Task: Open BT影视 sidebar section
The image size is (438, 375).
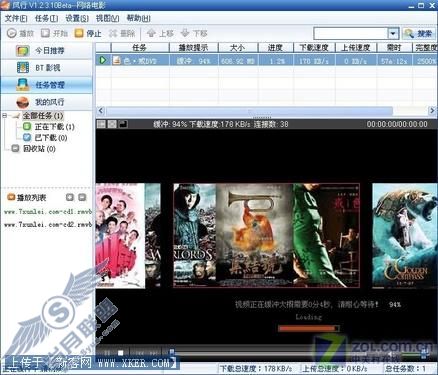Action: coord(47,68)
